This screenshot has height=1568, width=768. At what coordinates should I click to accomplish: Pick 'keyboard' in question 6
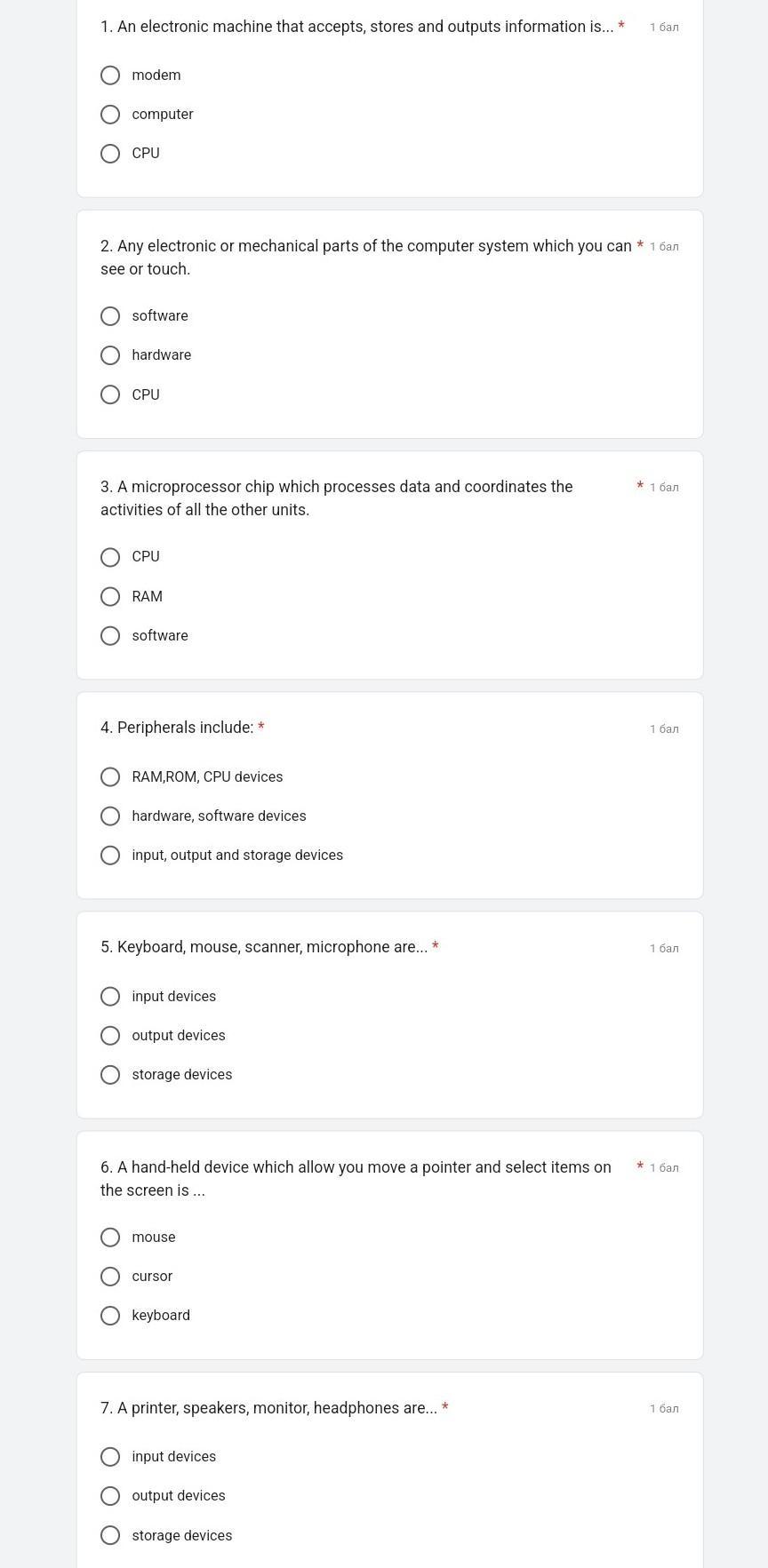pyautogui.click(x=110, y=1316)
